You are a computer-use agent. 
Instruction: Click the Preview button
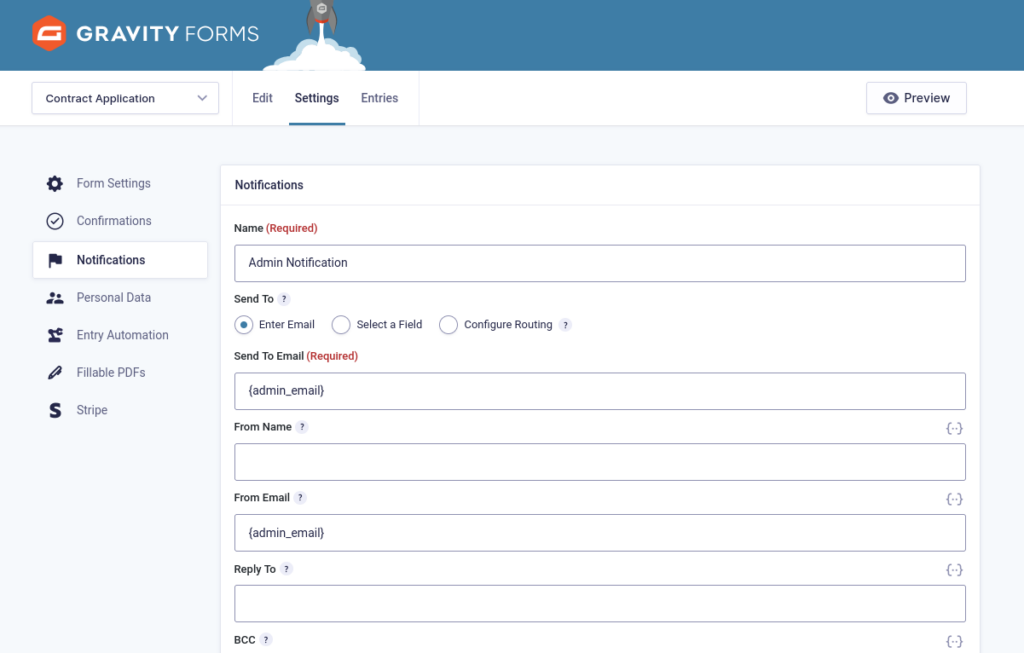point(916,98)
